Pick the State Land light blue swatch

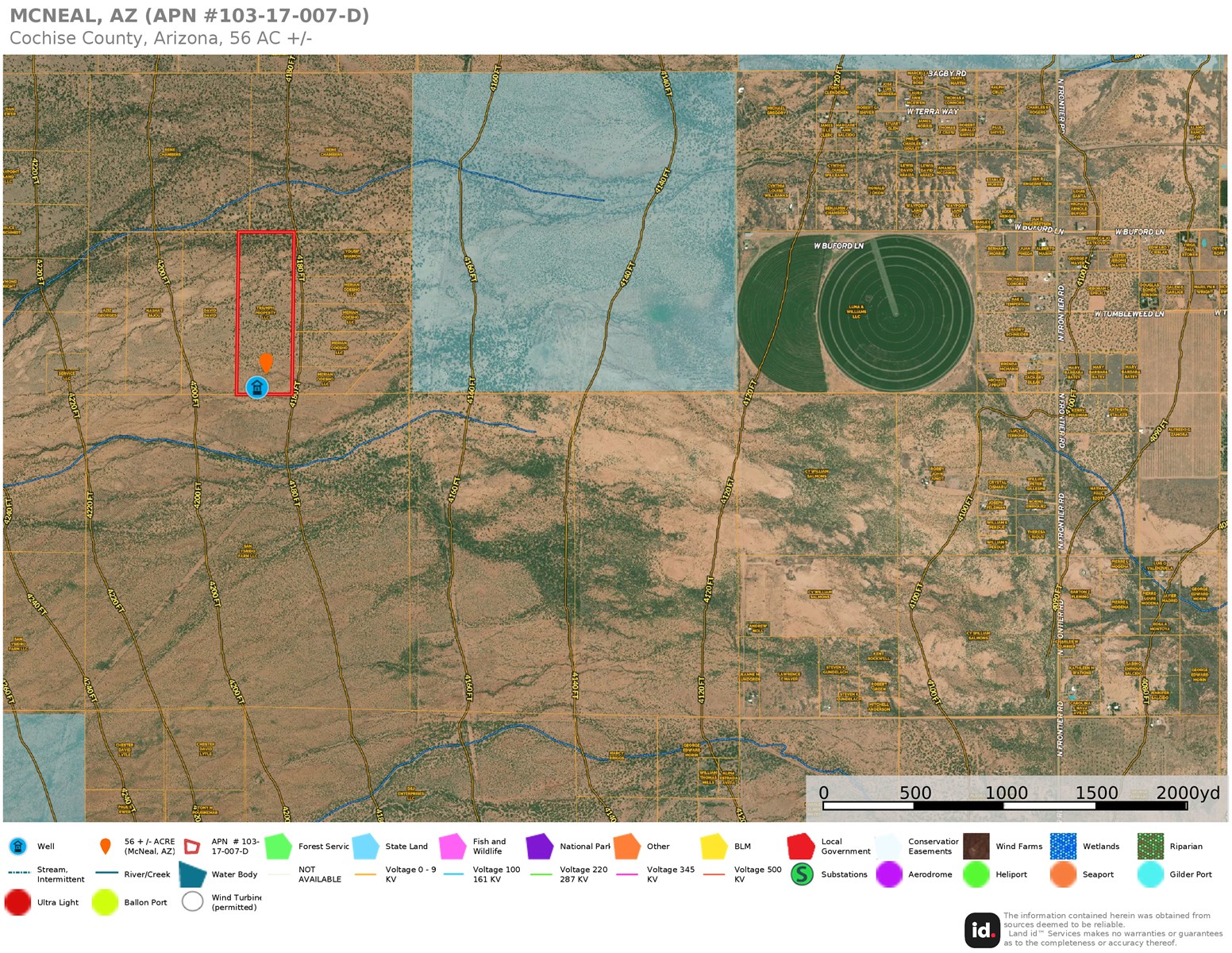tap(366, 847)
